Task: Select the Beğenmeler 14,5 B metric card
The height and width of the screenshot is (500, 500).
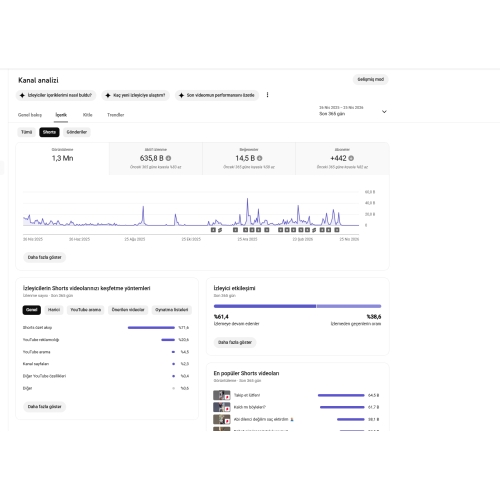Action: [249, 159]
